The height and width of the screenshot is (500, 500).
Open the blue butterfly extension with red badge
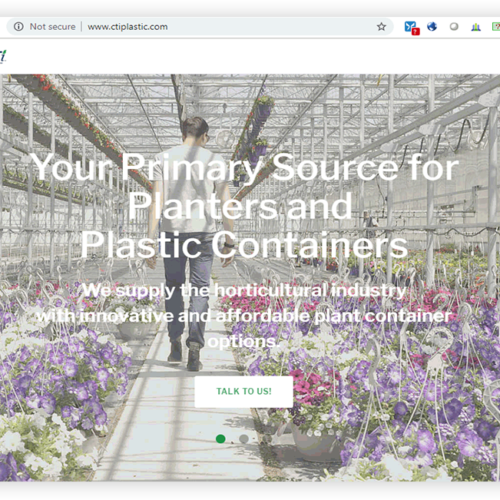point(412,27)
